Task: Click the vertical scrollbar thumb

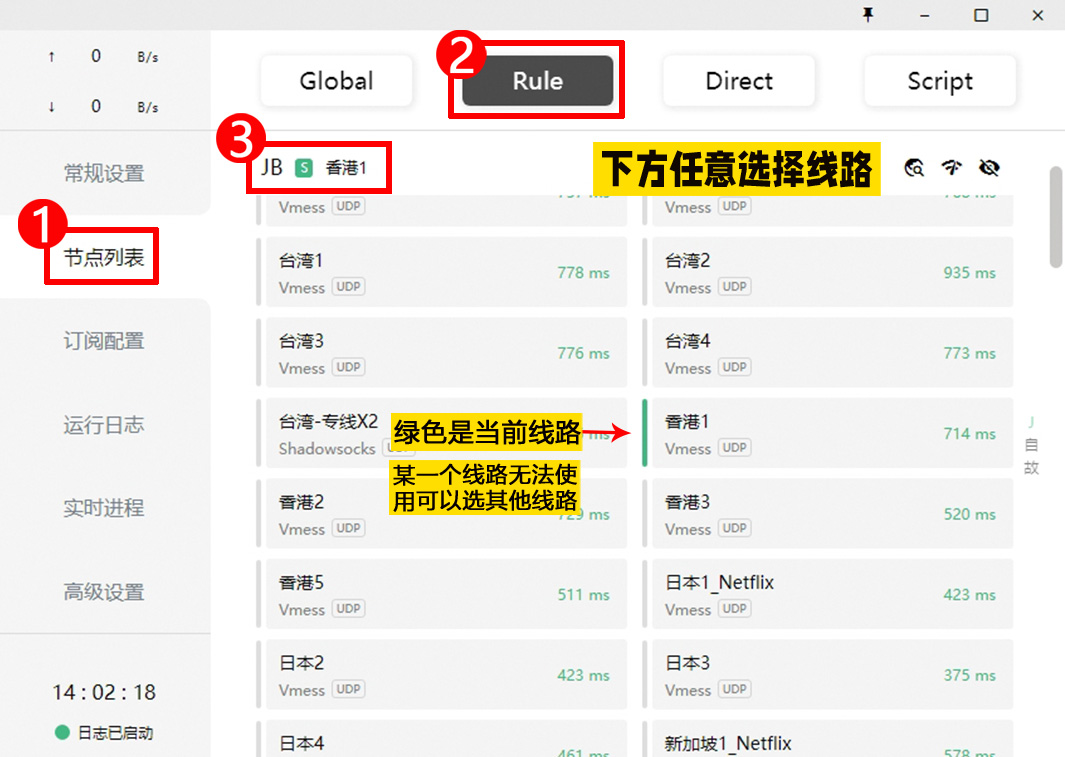Action: click(1056, 217)
